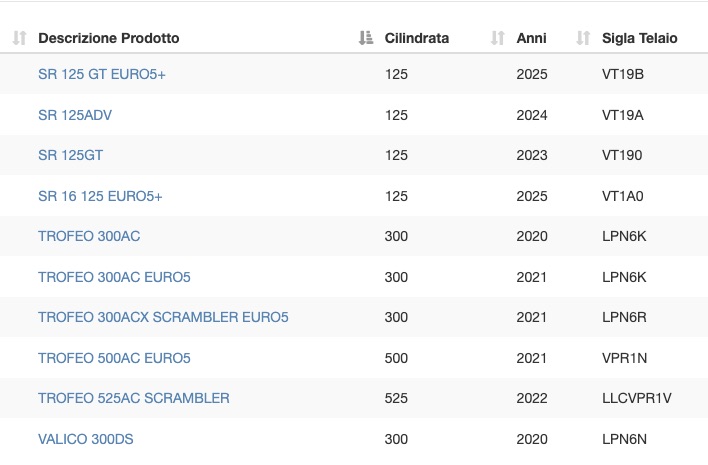Screen dimensions: 708x465
Task: Open TROFEO 525AC SCRAMBLER link
Action: tap(134, 398)
